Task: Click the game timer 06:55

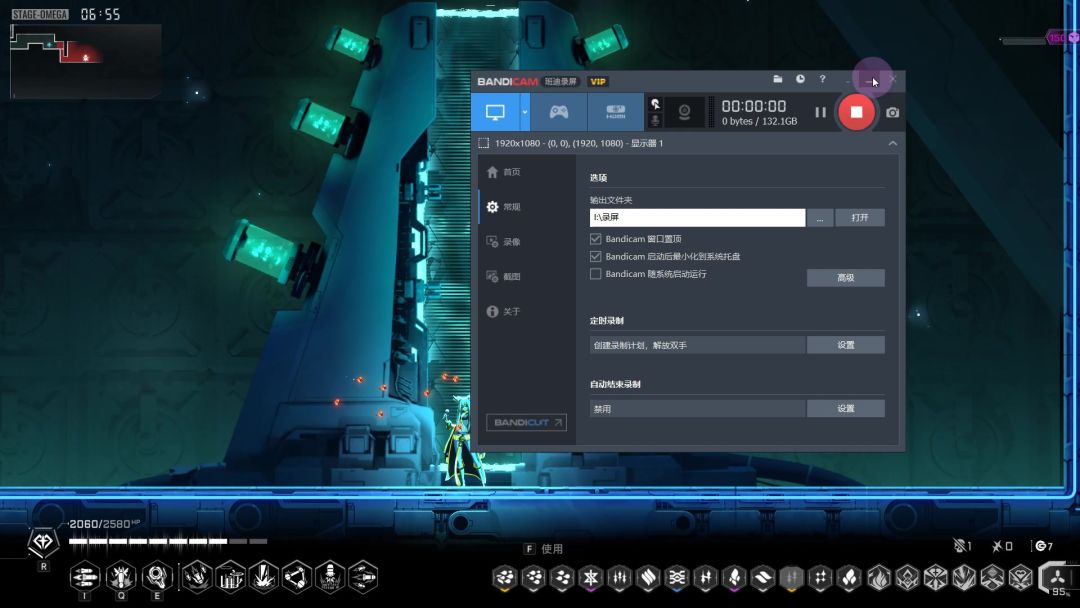Action: [100, 14]
